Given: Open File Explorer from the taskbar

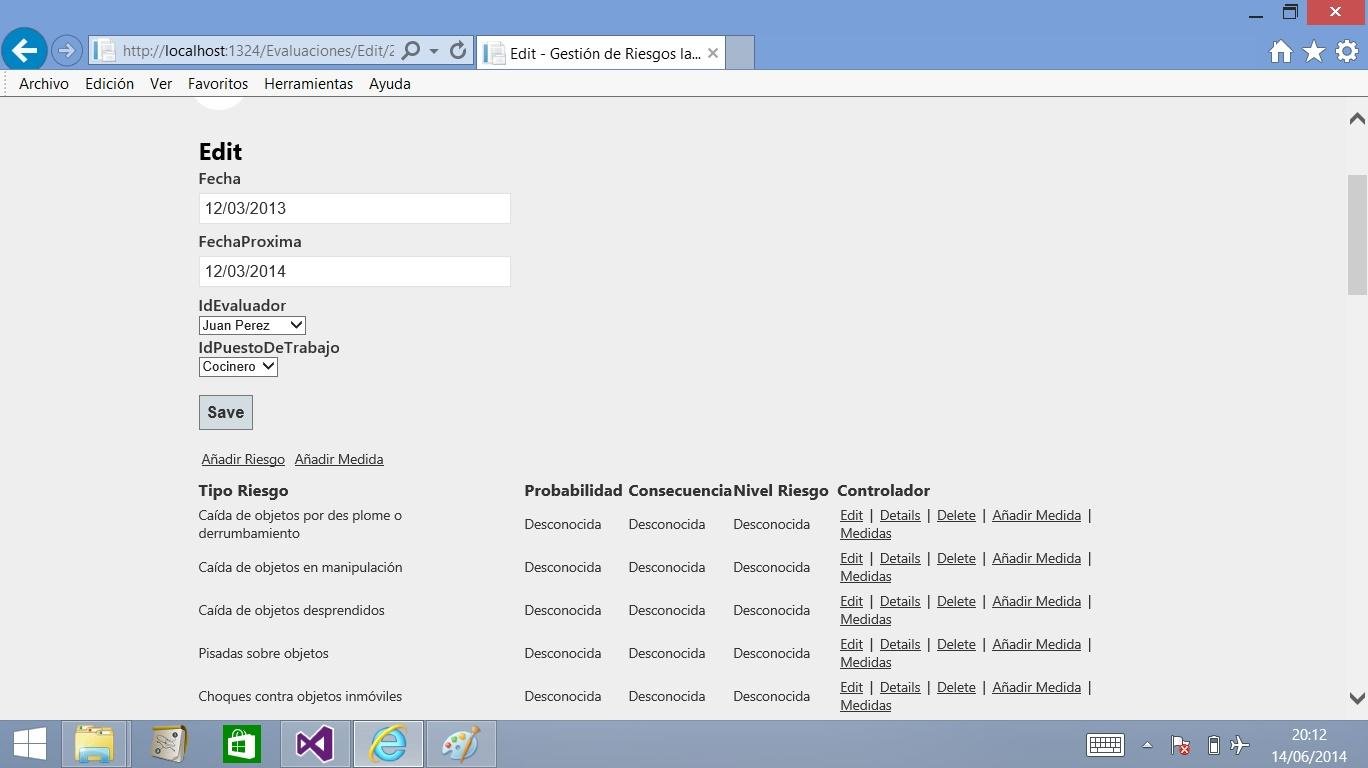Looking at the screenshot, I should [x=94, y=744].
